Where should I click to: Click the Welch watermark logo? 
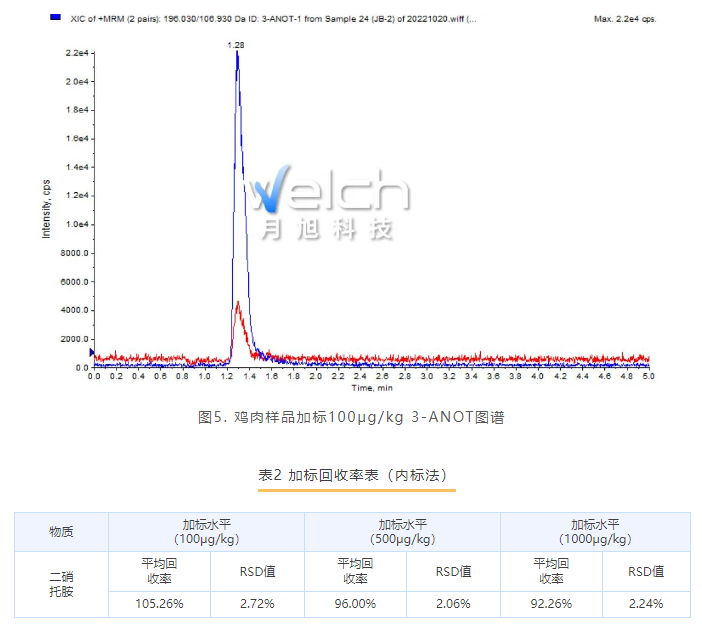[x=330, y=189]
